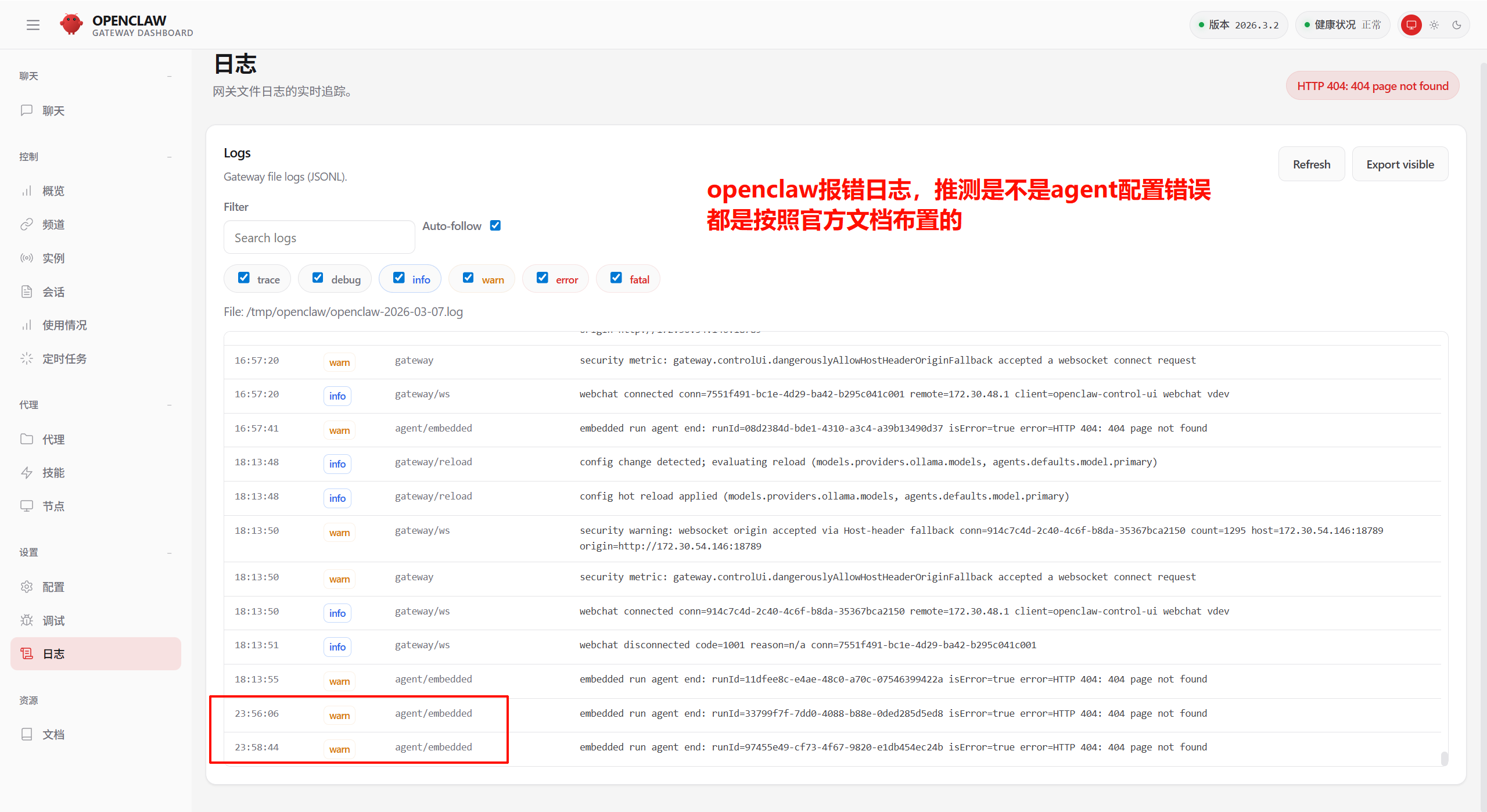Click the hamburger menu icon
Viewport: 1487px width, 812px height.
33,25
